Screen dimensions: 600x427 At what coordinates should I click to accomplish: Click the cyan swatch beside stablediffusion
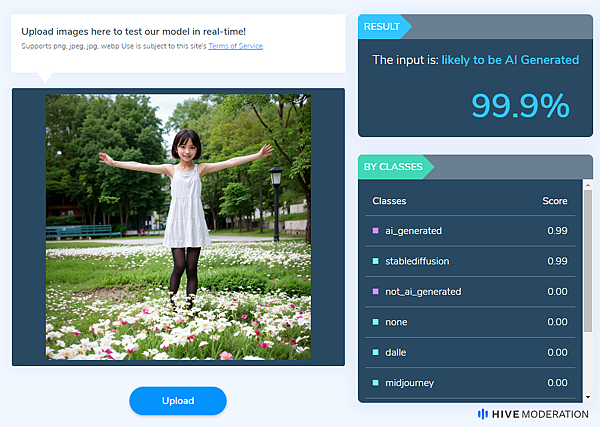[x=375, y=261]
